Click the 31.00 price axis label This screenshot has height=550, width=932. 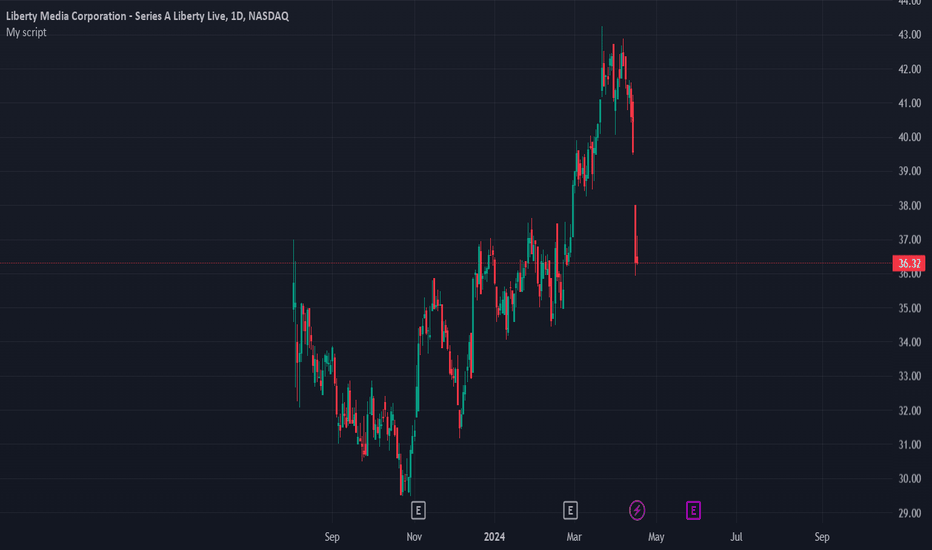(909, 445)
